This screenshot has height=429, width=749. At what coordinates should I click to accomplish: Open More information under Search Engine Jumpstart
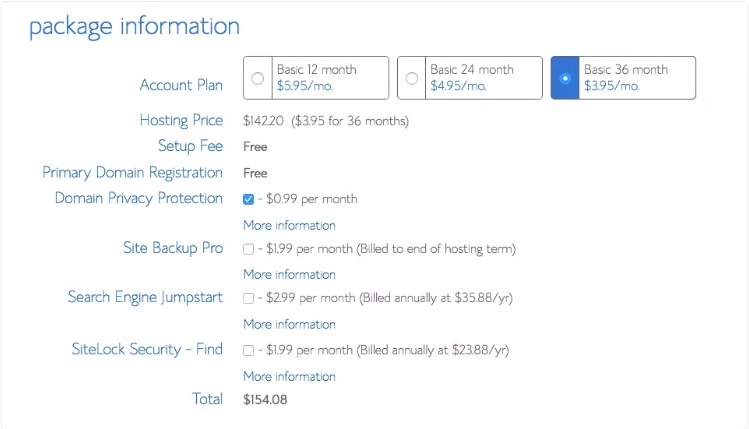click(x=289, y=324)
